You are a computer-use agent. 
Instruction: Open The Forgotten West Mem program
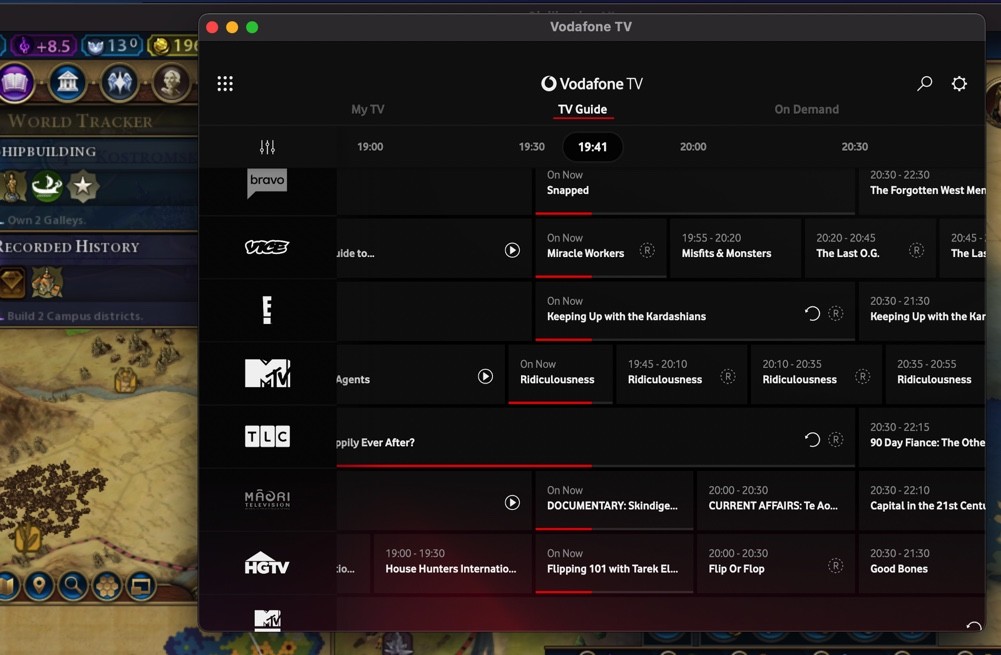click(x=922, y=190)
